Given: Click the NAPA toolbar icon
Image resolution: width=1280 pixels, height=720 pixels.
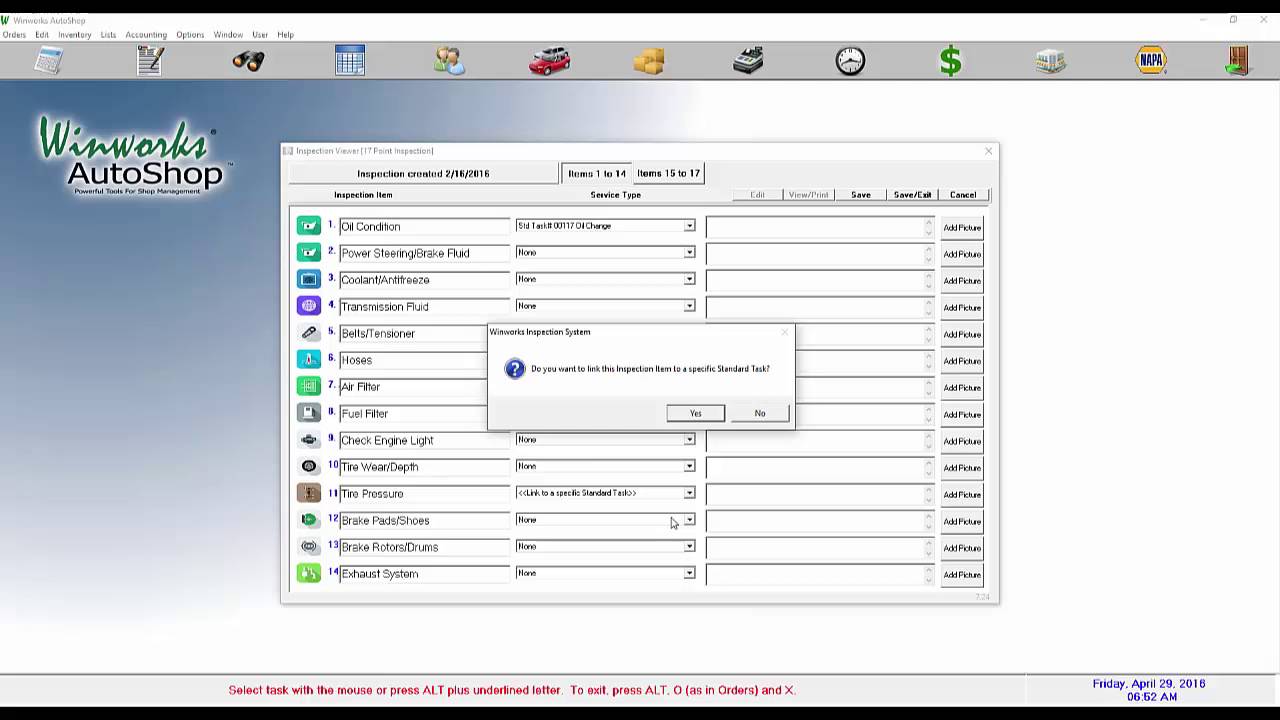Looking at the screenshot, I should 1151,61.
